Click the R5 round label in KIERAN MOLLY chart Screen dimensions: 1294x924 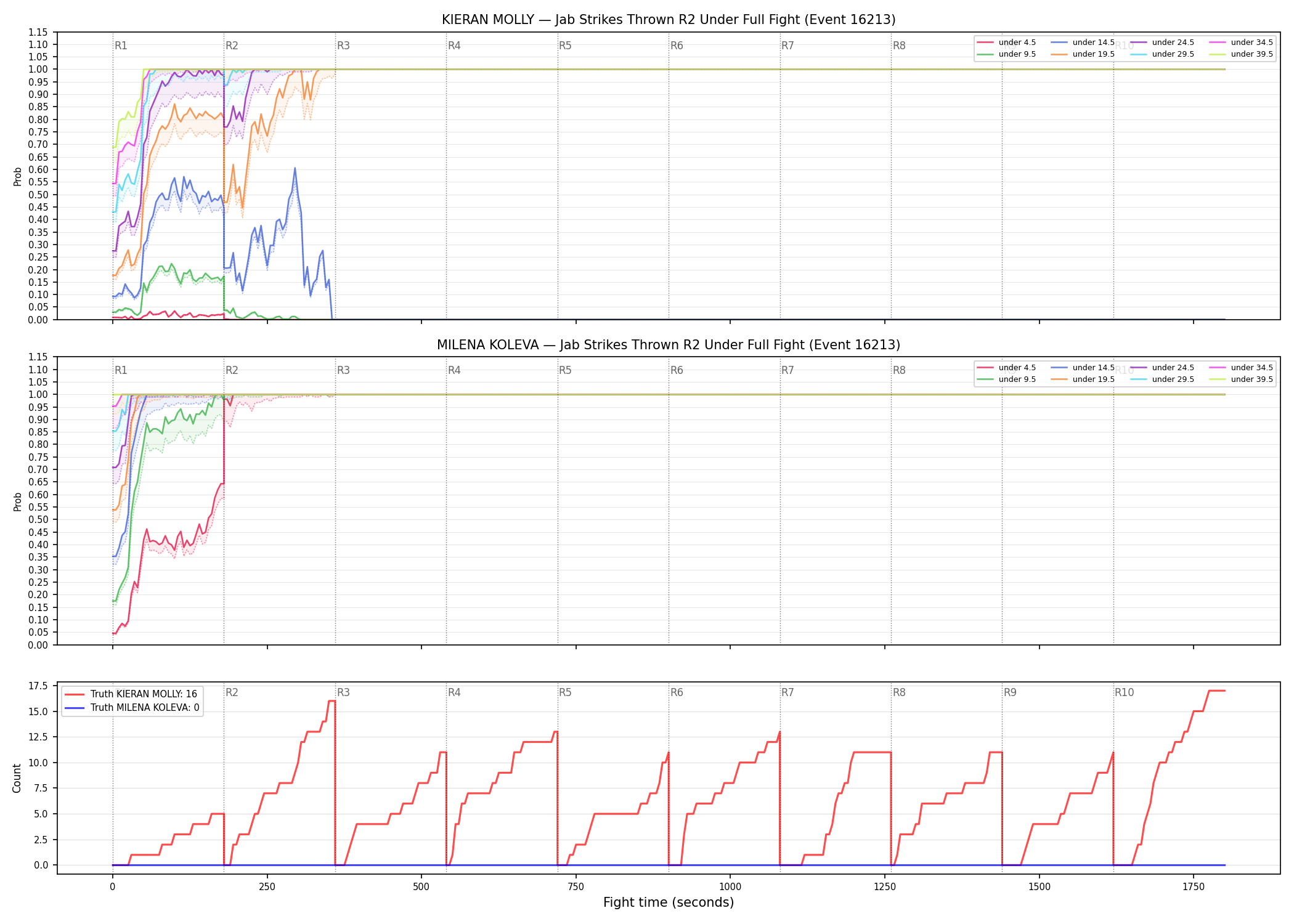tap(565, 46)
